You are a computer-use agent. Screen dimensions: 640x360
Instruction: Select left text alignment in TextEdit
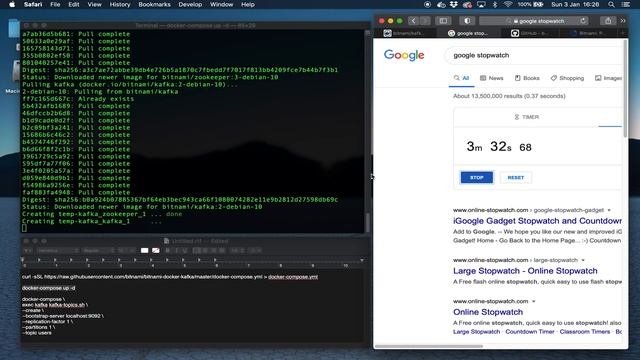click(x=197, y=250)
